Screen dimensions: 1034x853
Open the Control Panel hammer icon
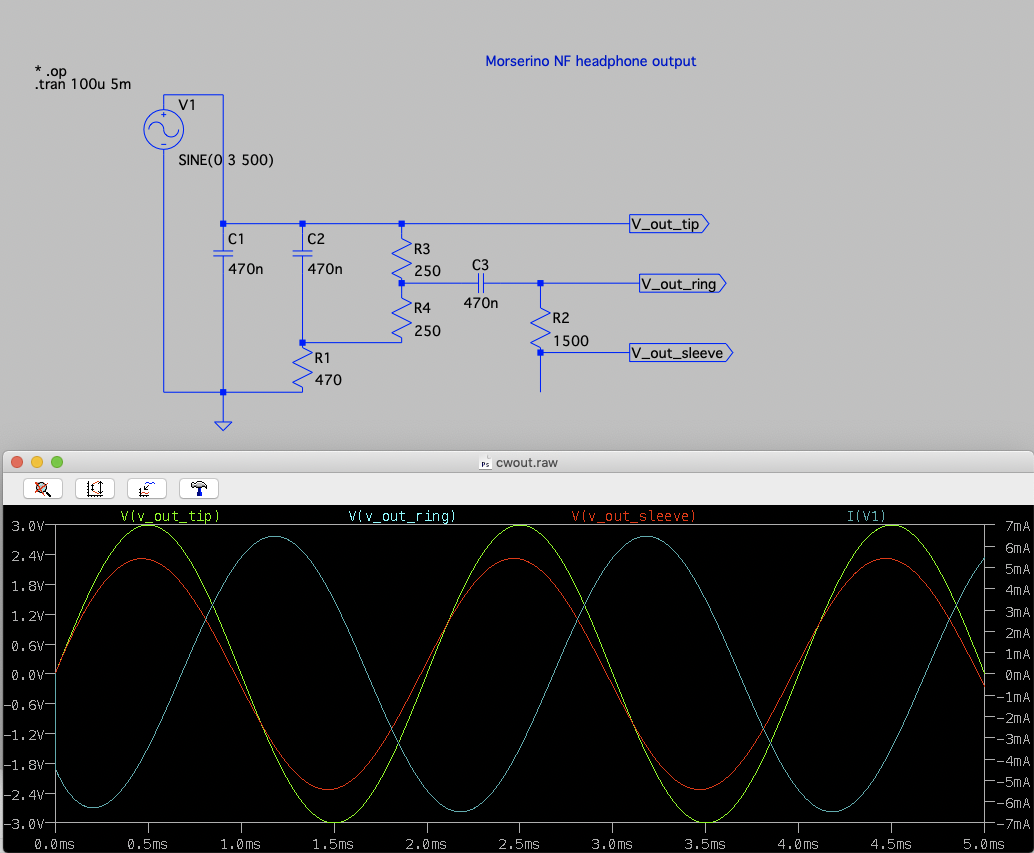[198, 488]
